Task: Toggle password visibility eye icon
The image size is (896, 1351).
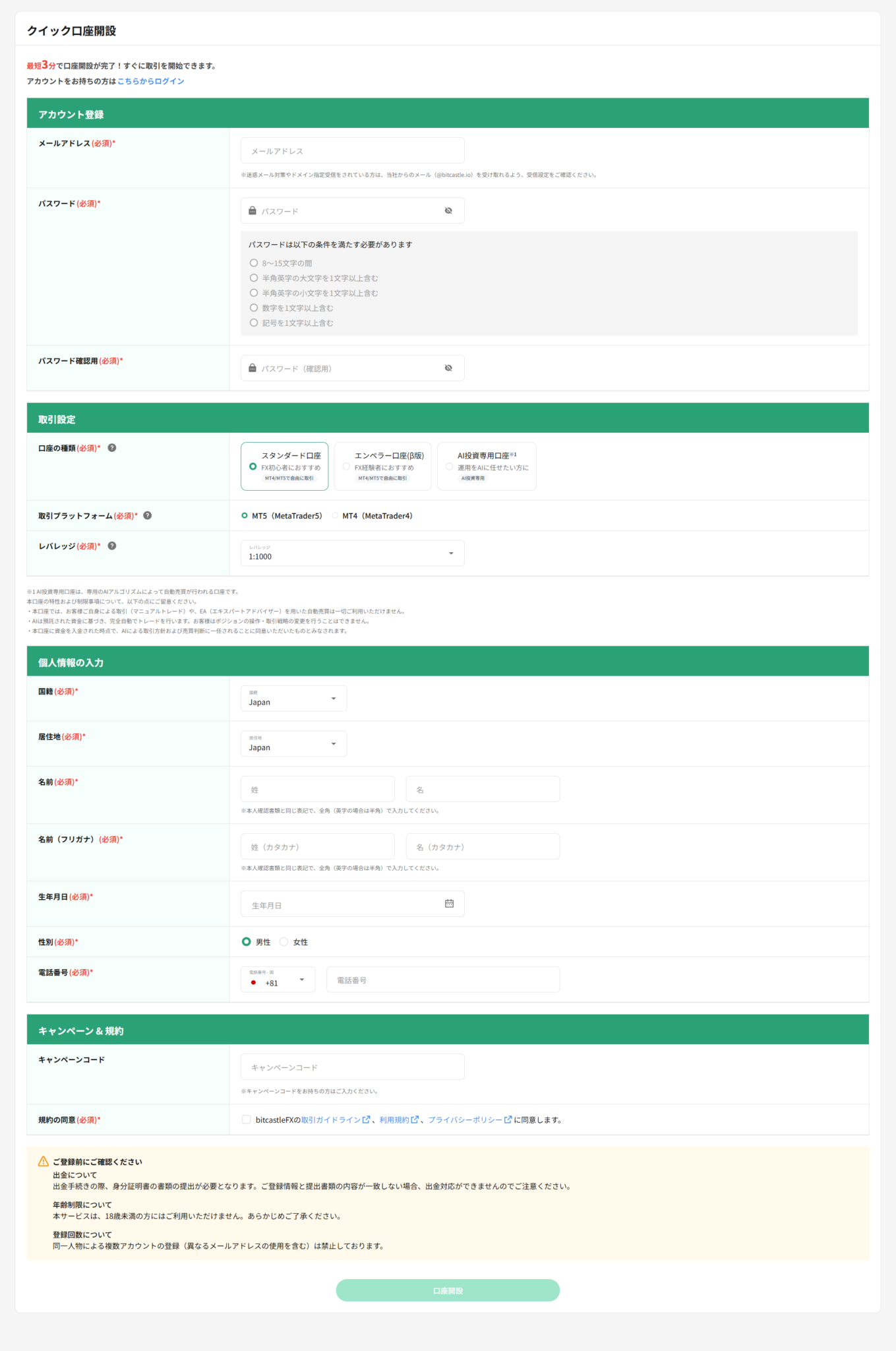Action: pyautogui.click(x=448, y=211)
